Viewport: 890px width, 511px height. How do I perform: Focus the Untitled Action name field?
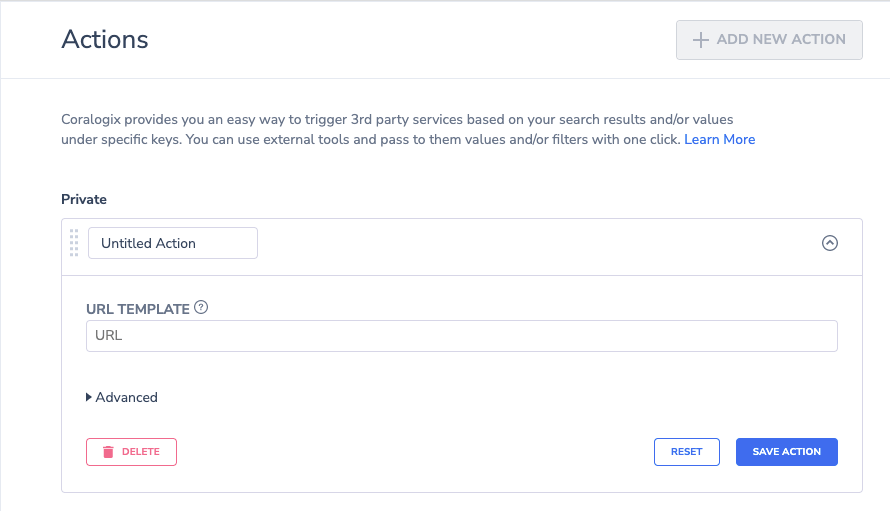[173, 243]
